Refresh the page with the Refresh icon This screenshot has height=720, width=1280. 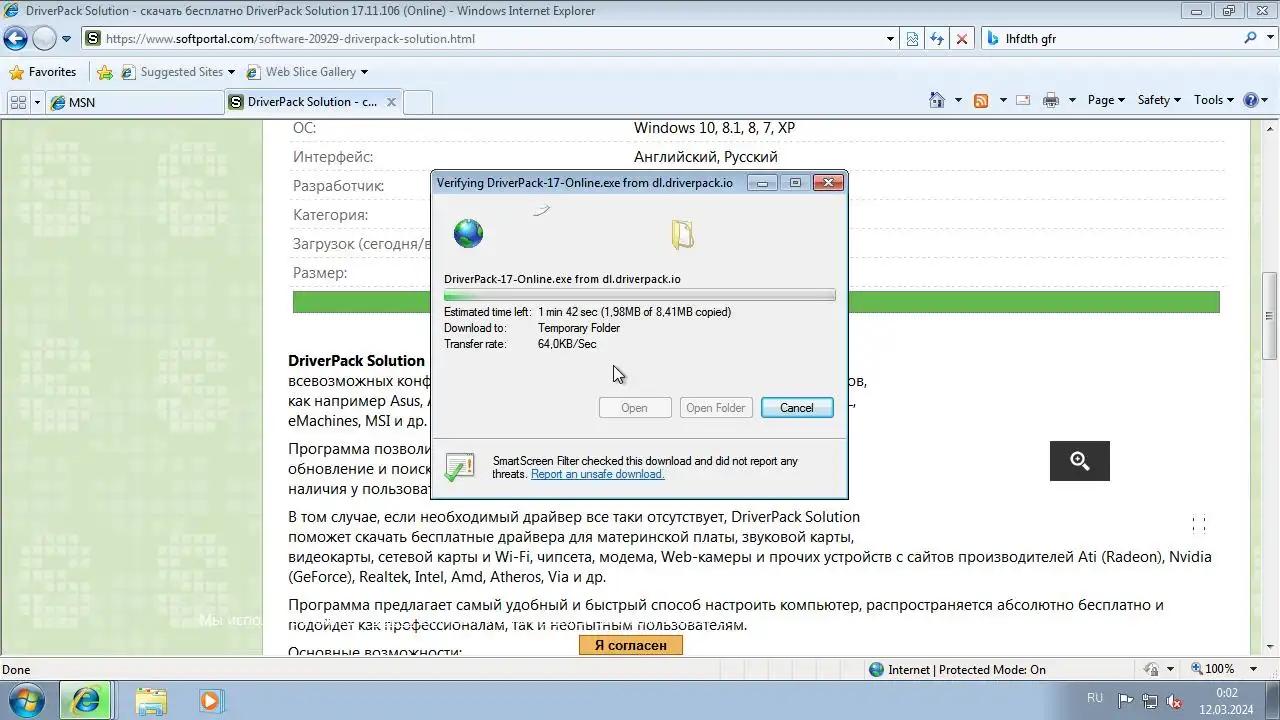tap(937, 39)
